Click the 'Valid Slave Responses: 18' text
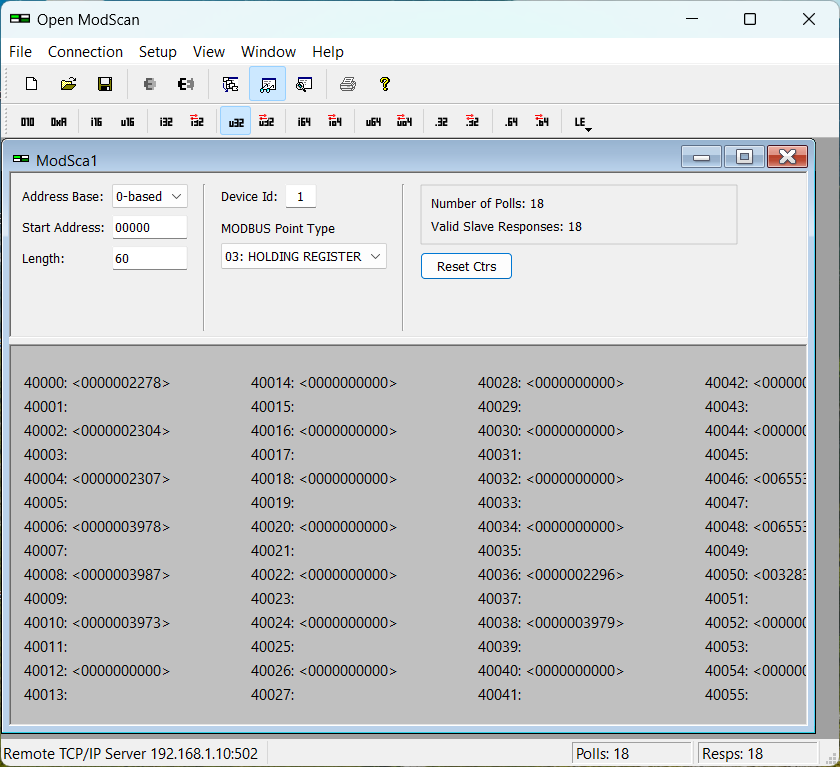 (506, 227)
